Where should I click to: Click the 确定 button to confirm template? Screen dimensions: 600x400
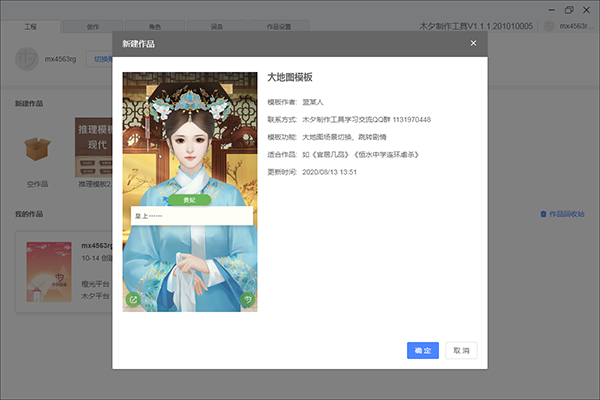click(x=422, y=350)
